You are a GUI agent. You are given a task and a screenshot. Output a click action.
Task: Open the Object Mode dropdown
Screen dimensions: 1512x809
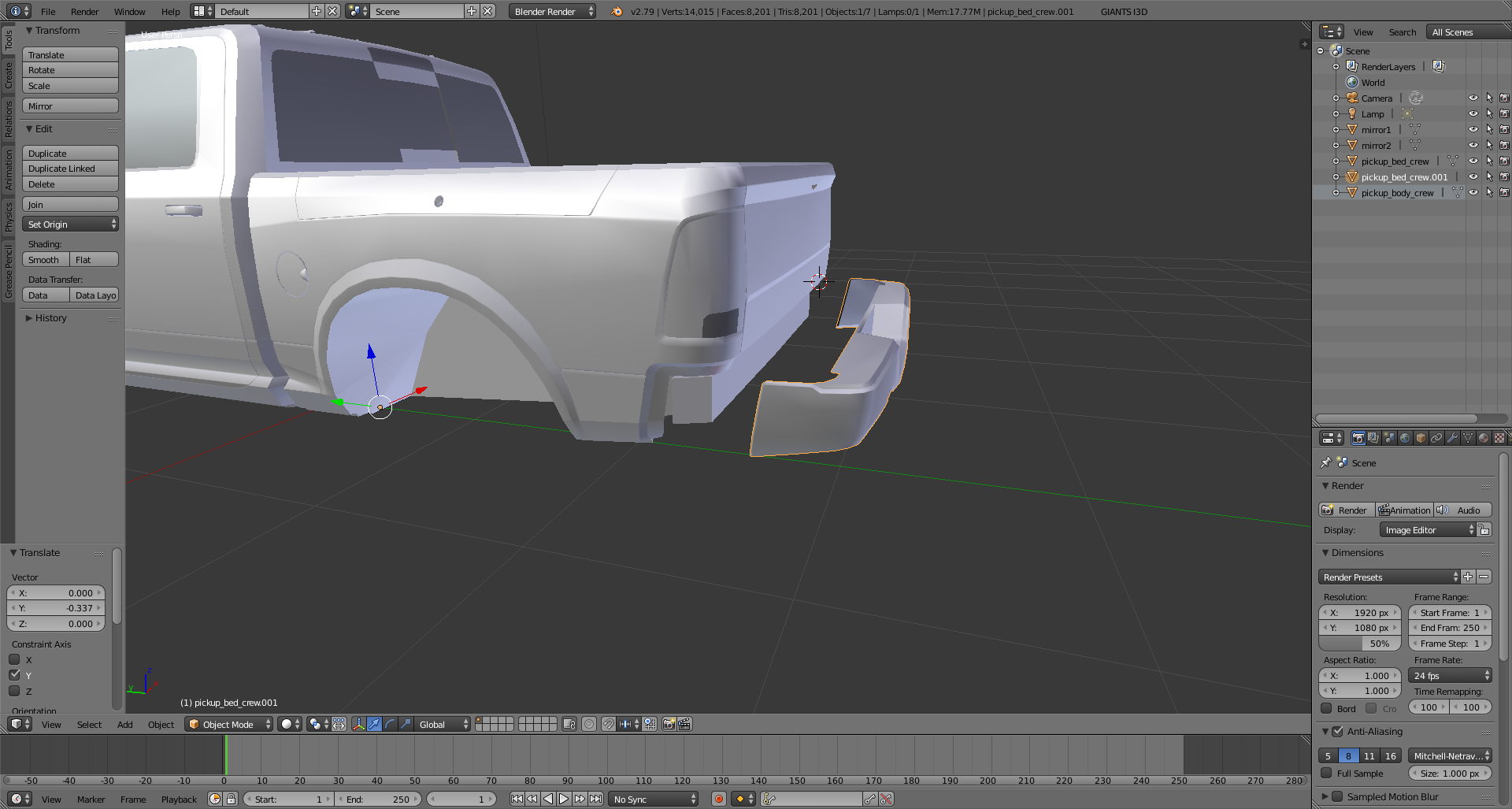228,724
